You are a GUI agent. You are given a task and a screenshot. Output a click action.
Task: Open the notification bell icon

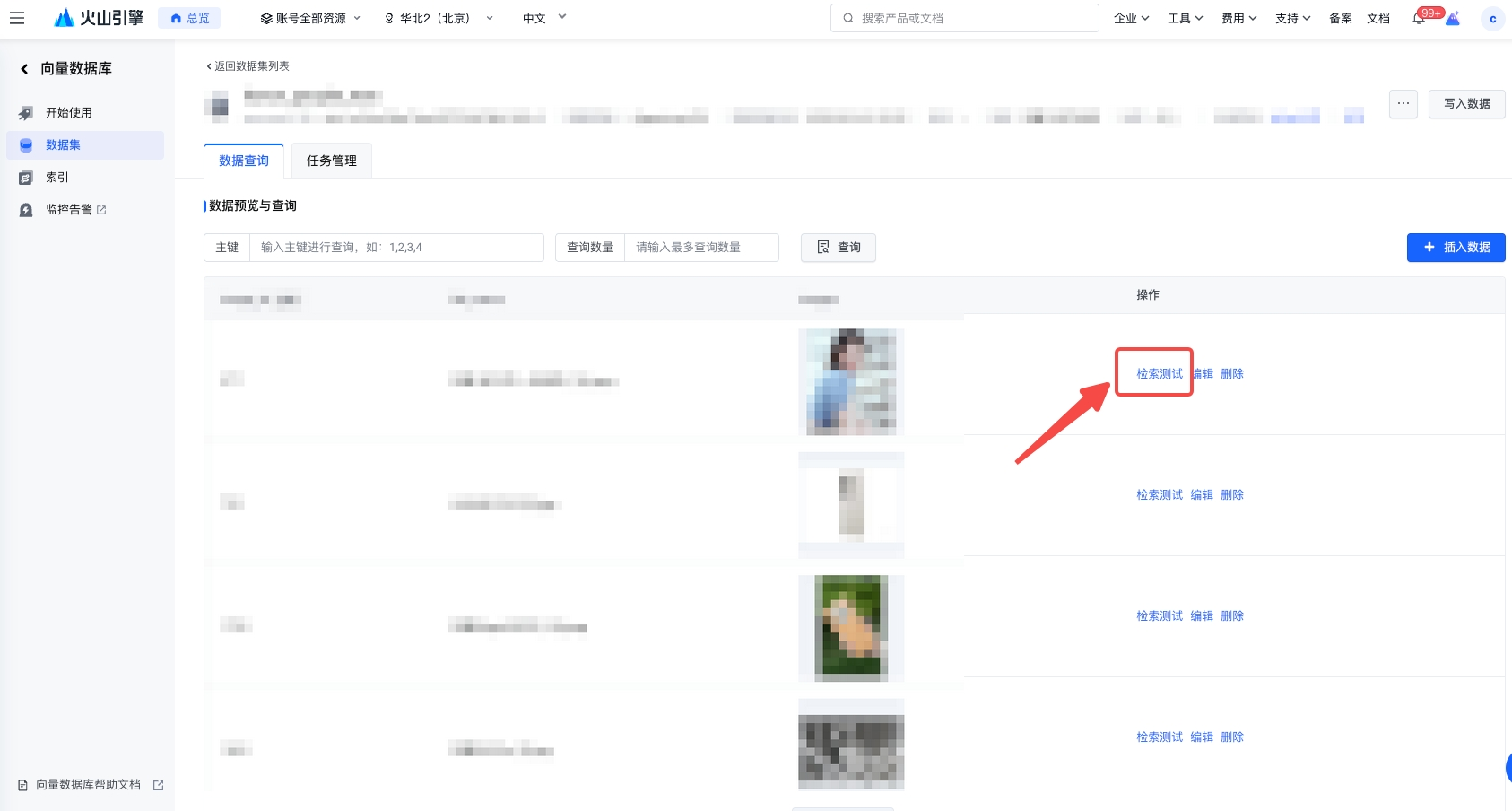1419,19
